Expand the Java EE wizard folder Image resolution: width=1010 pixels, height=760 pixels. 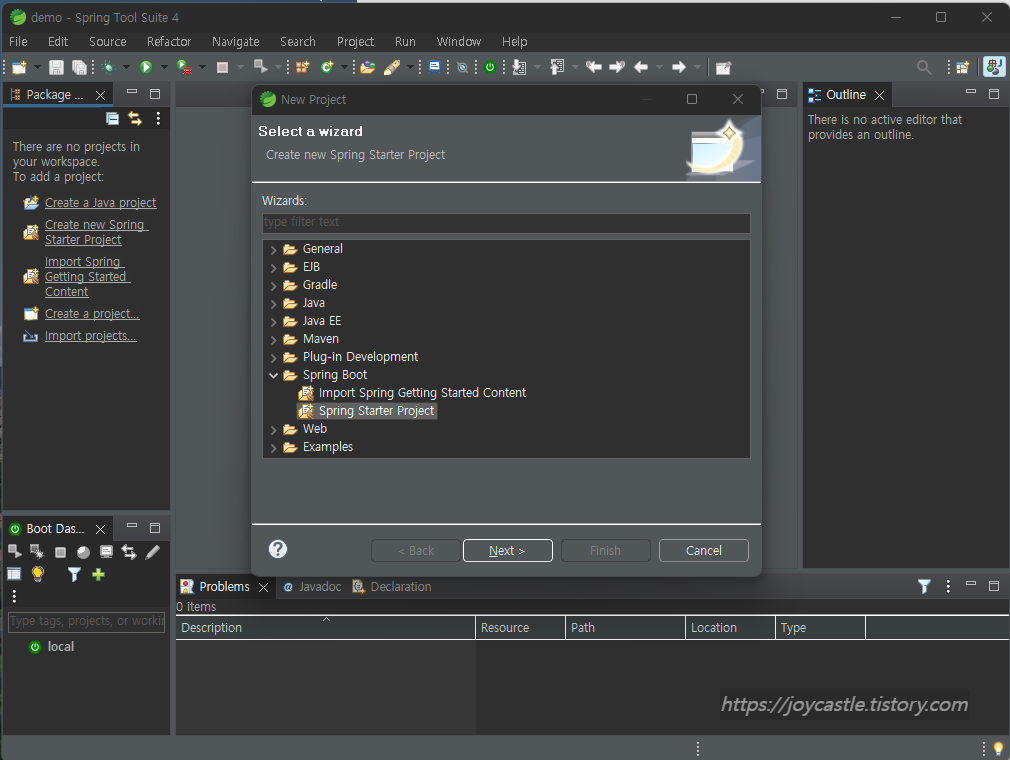click(x=274, y=321)
